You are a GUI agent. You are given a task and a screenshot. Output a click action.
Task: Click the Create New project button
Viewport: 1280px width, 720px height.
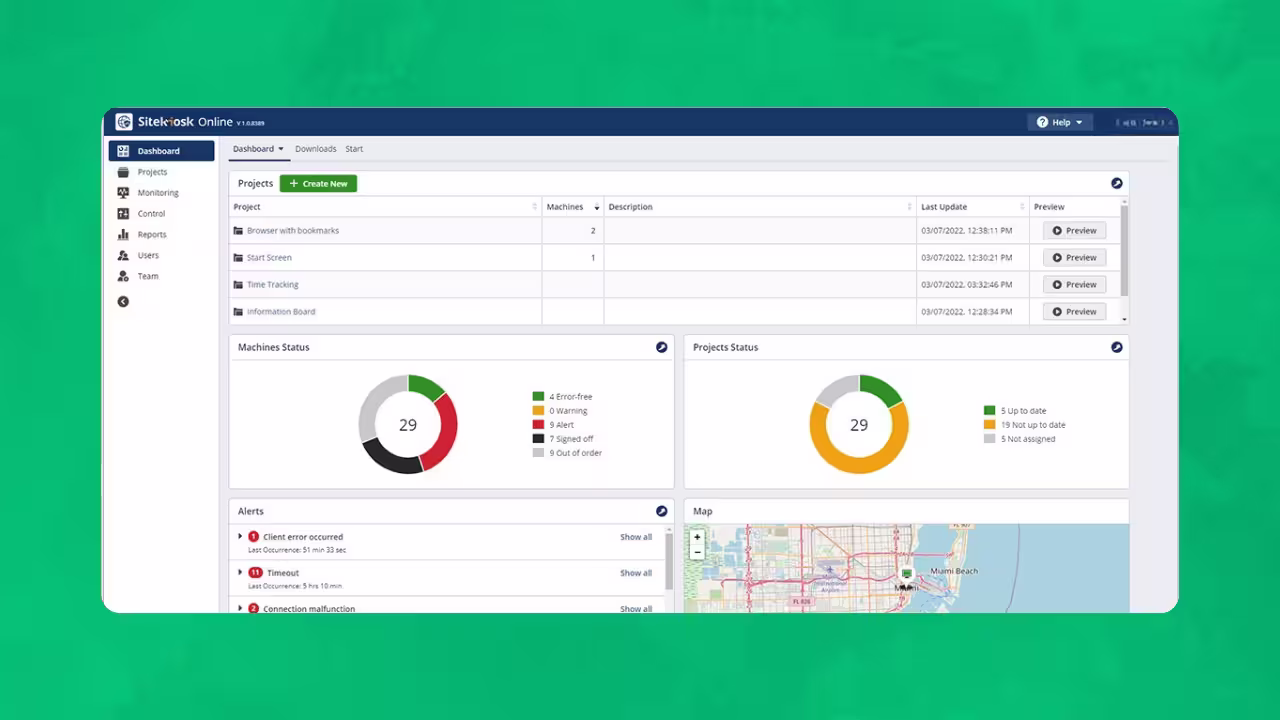coord(318,184)
